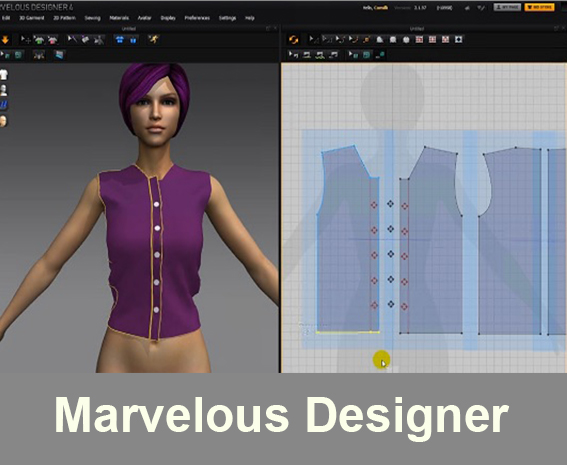The width and height of the screenshot is (567, 465).
Task: Click the orange Simulate arrow in 3D toolbar
Action: (x=5, y=40)
